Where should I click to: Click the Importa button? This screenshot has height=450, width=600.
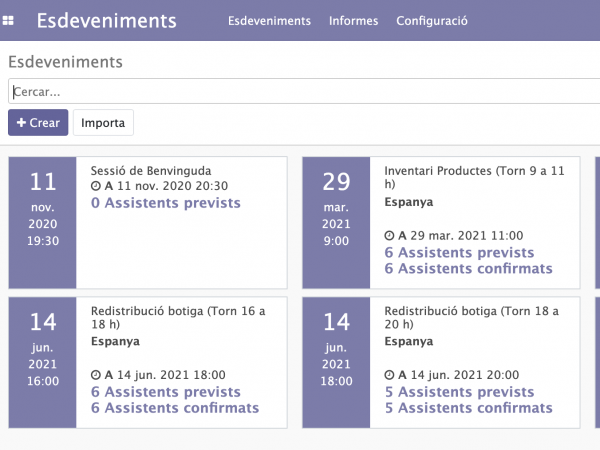[103, 122]
